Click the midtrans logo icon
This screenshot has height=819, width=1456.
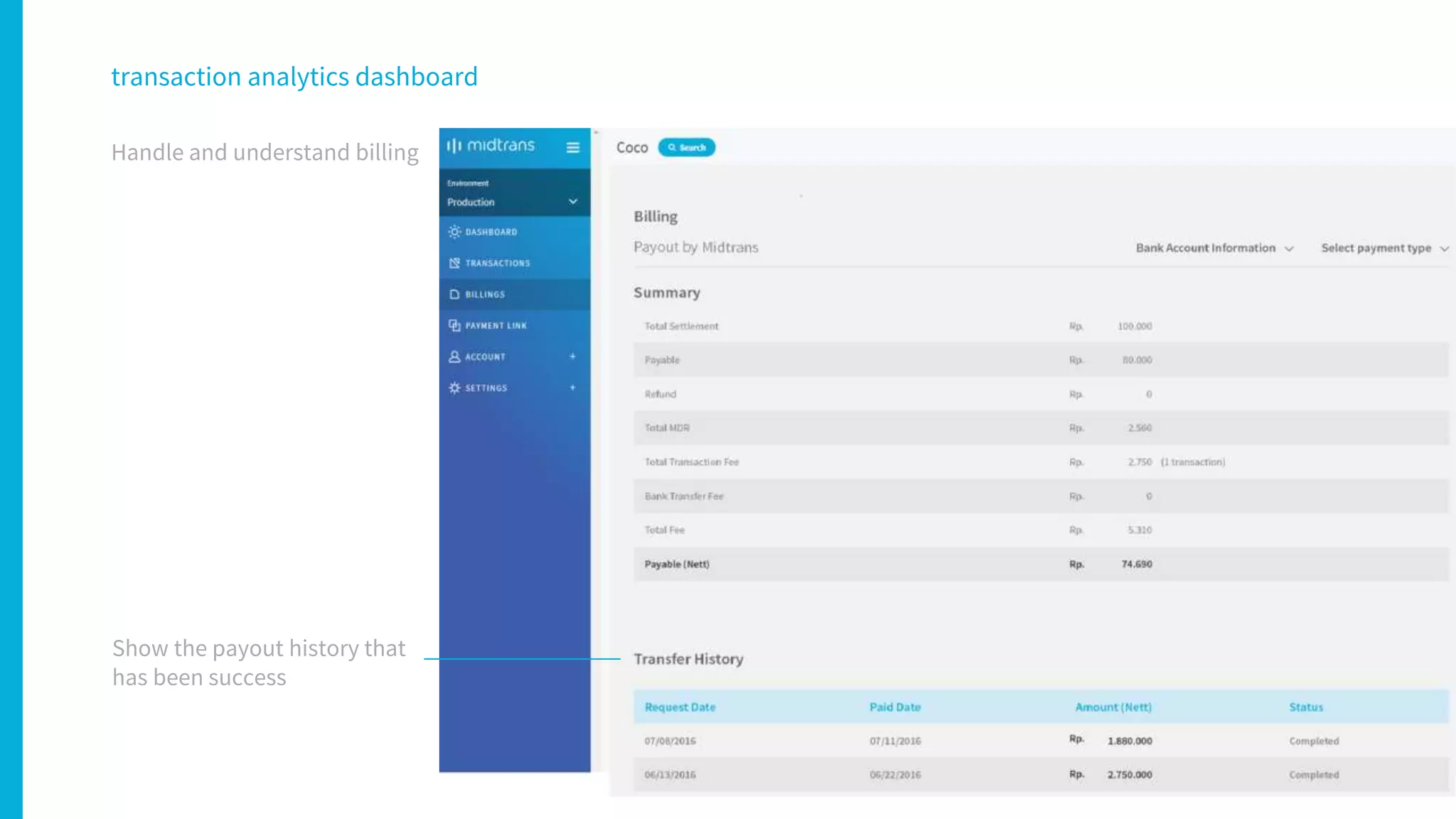tap(454, 146)
